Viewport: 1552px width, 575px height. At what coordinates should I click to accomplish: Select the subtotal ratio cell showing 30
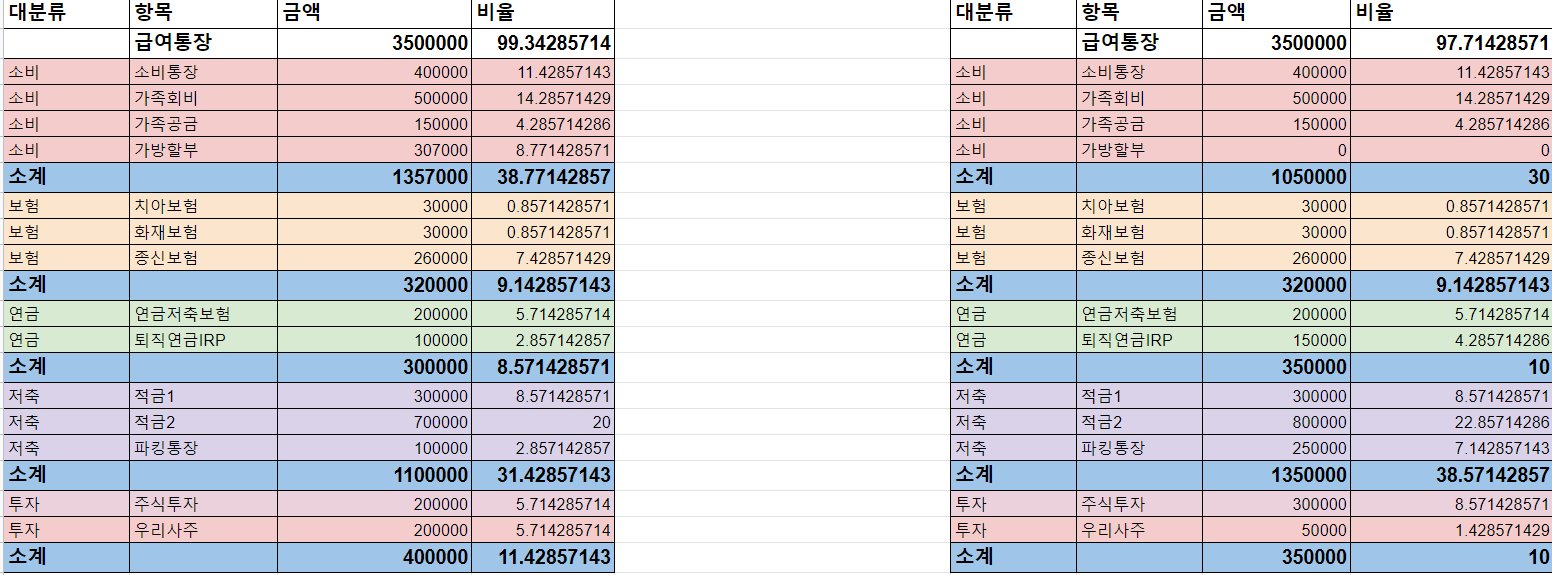1450,178
